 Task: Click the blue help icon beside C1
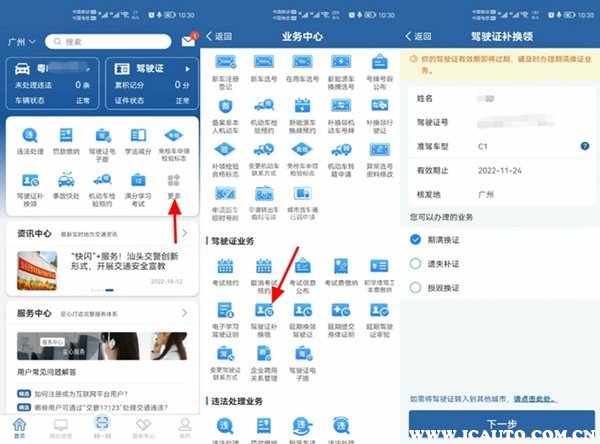pyautogui.click(x=585, y=146)
